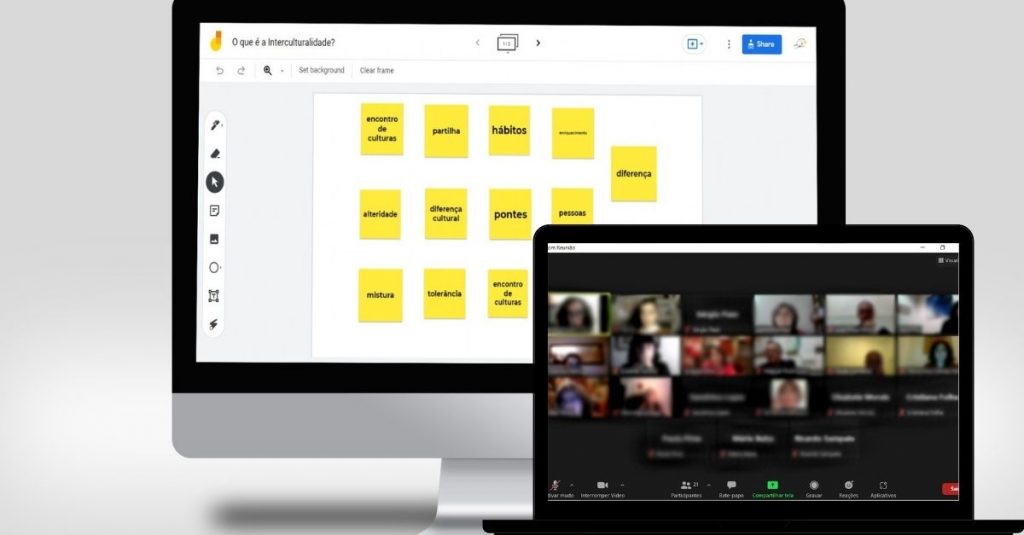Select the yellow 'pontes' sticky note
The image size is (1024, 535).
(x=510, y=214)
